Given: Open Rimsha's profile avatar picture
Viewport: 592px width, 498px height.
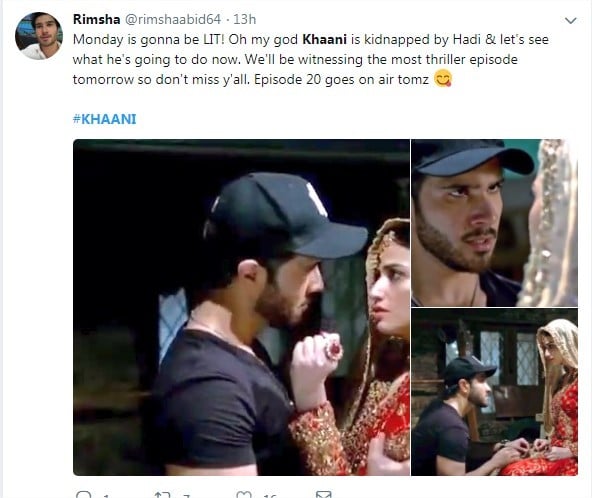Looking at the screenshot, I should pyautogui.click(x=39, y=36).
